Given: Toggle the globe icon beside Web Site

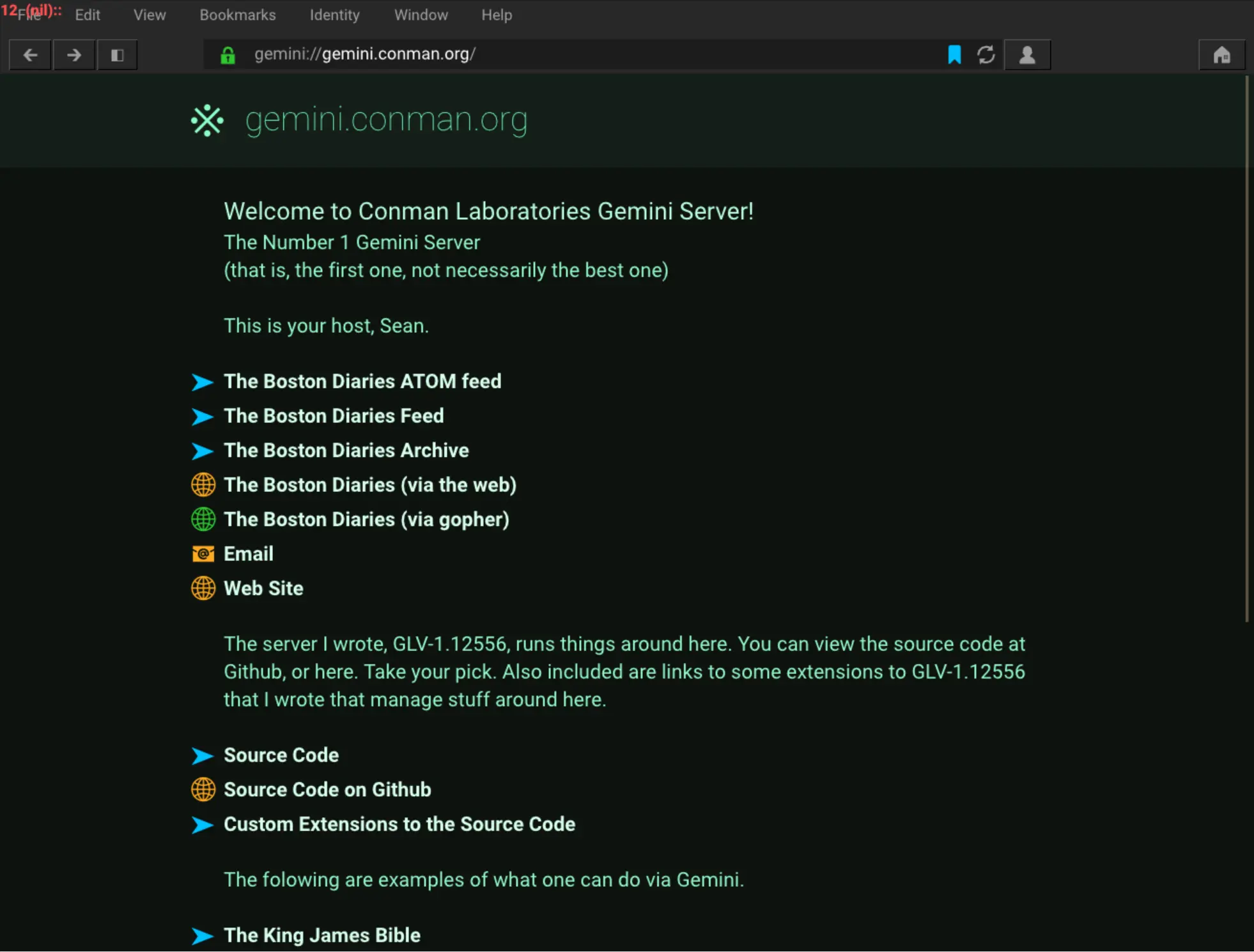Looking at the screenshot, I should coord(203,588).
